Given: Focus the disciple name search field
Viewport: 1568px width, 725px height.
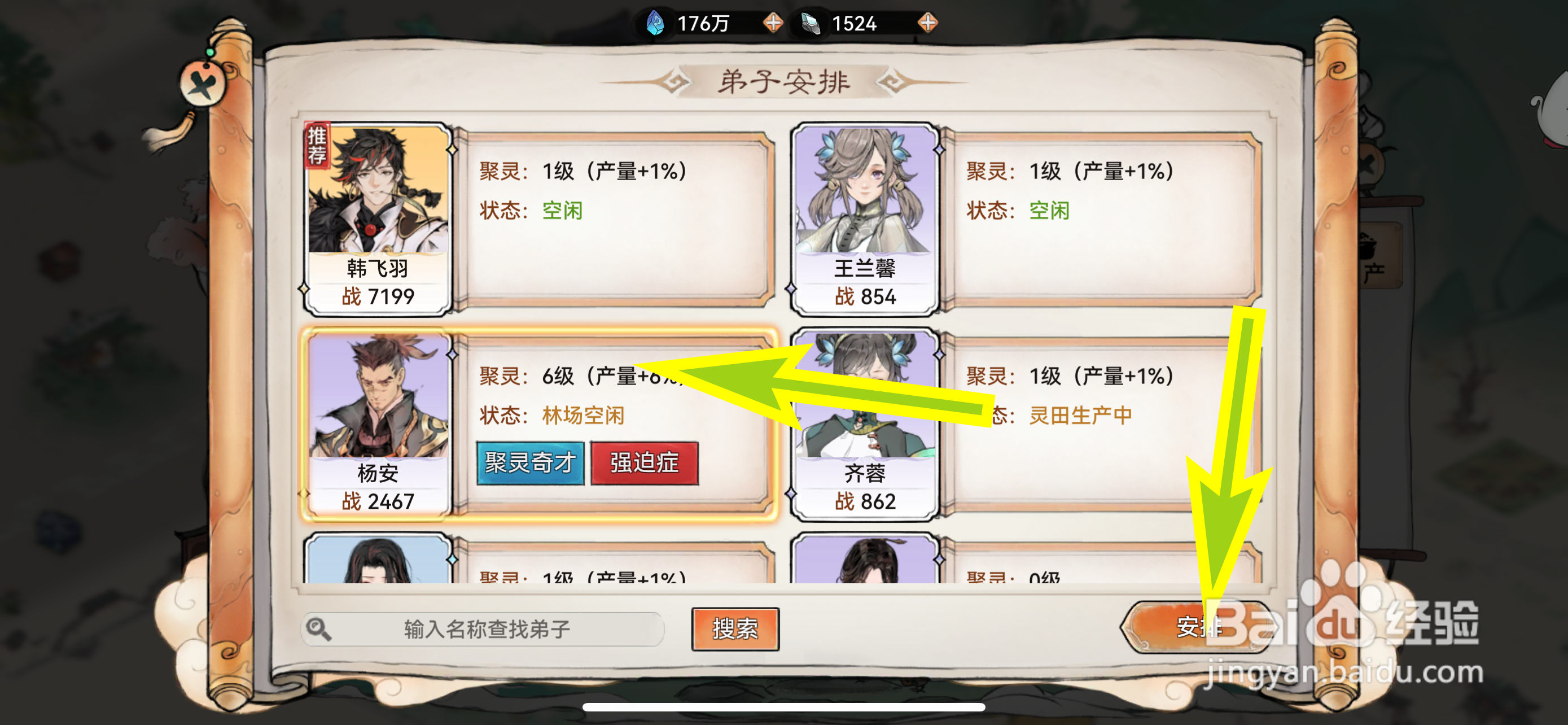Looking at the screenshot, I should [483, 629].
